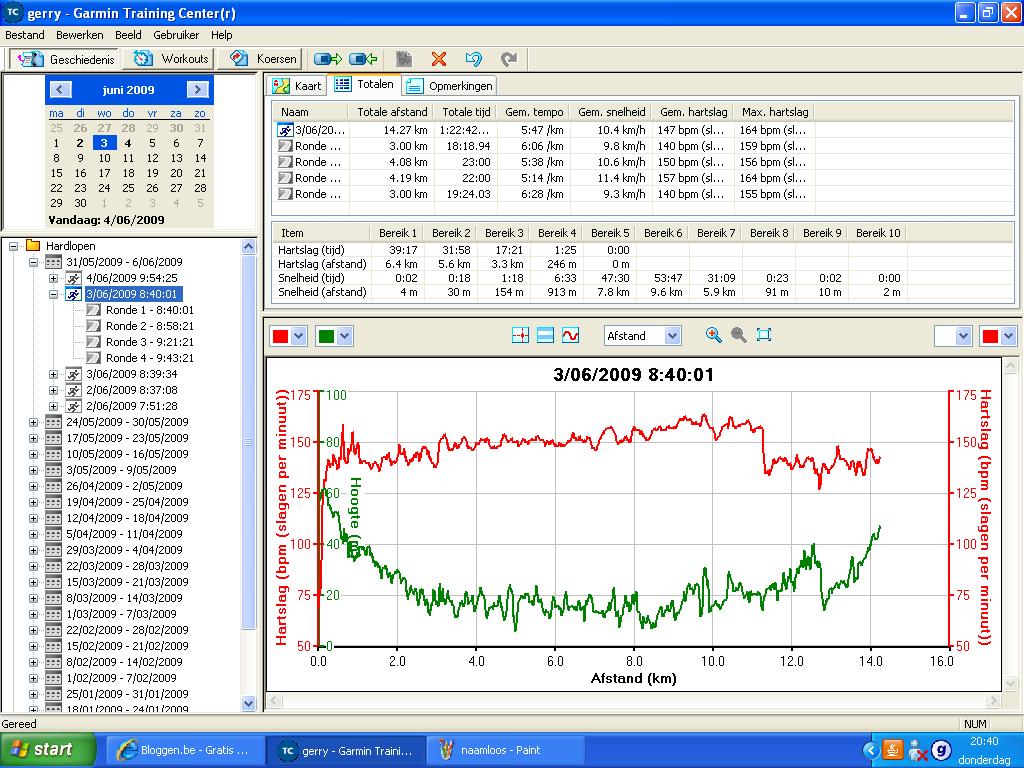Toggle the crosshair point tool in chart toolbar
The image size is (1024, 768).
click(520, 336)
